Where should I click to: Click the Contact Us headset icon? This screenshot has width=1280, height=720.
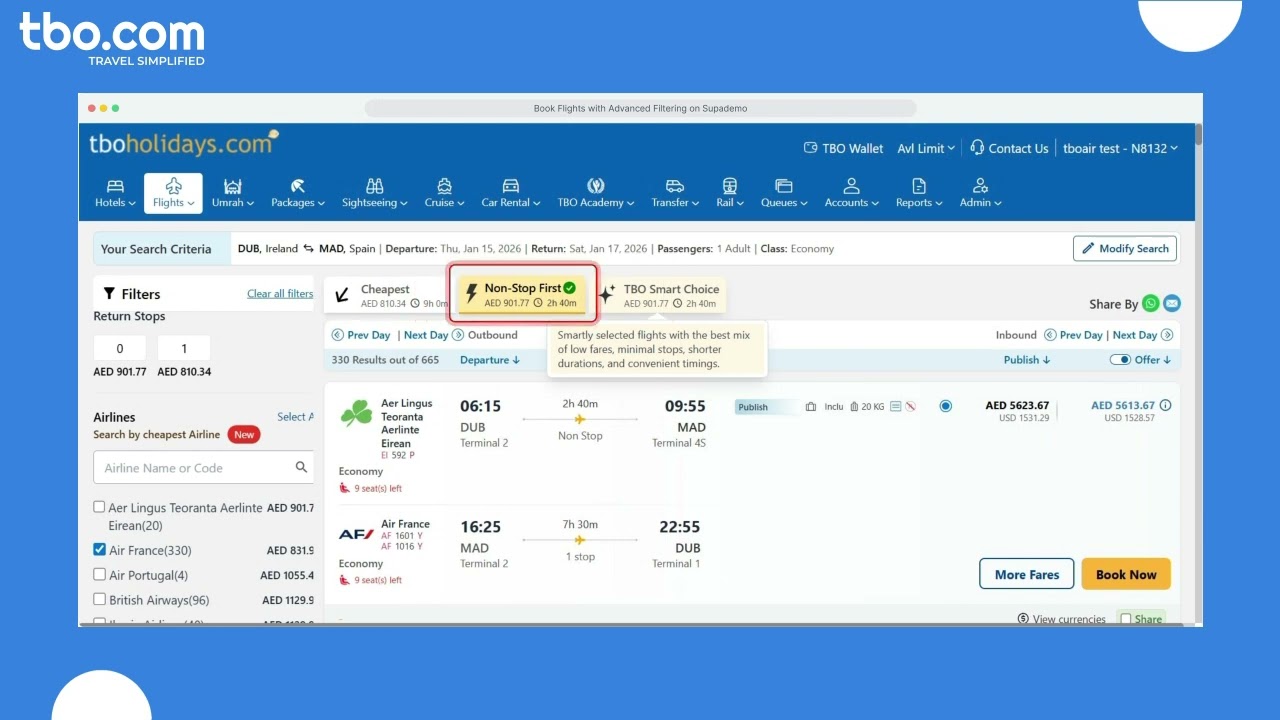pos(977,147)
